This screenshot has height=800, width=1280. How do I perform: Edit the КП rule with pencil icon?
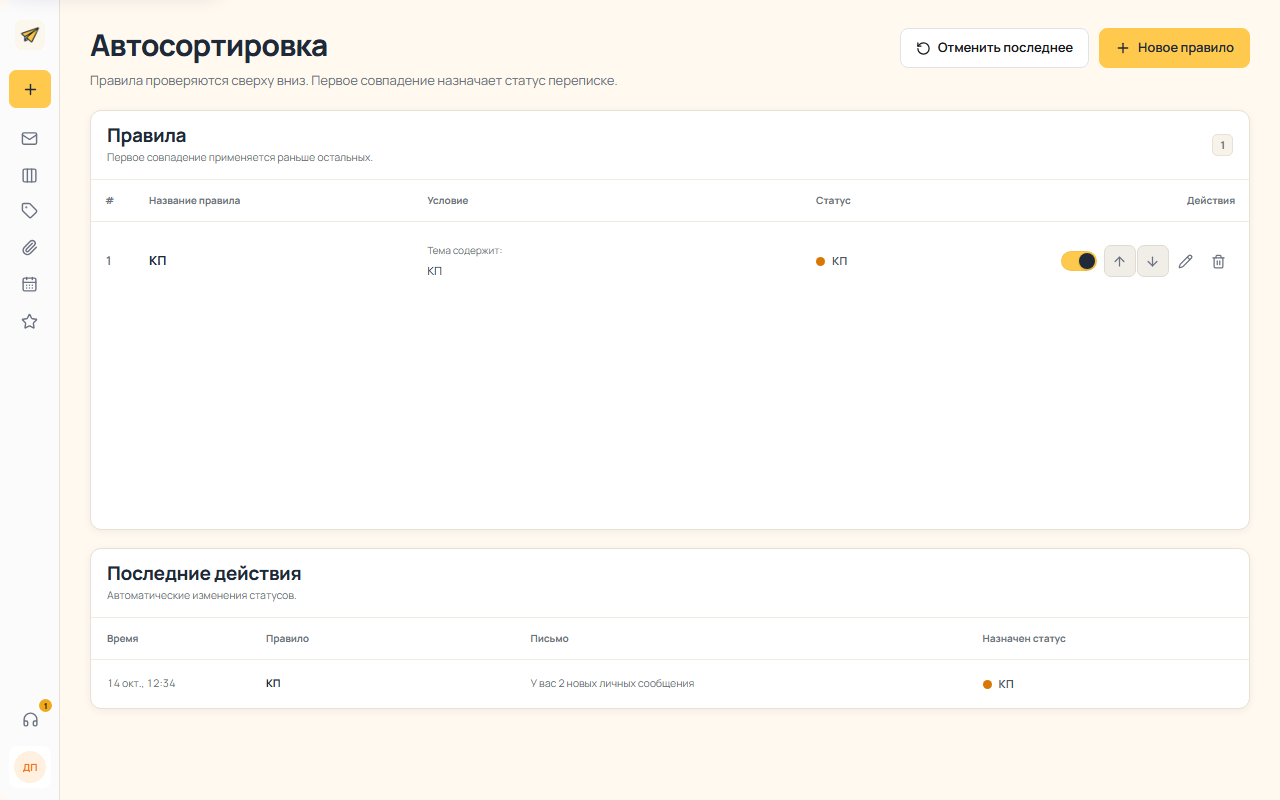pyautogui.click(x=1186, y=261)
